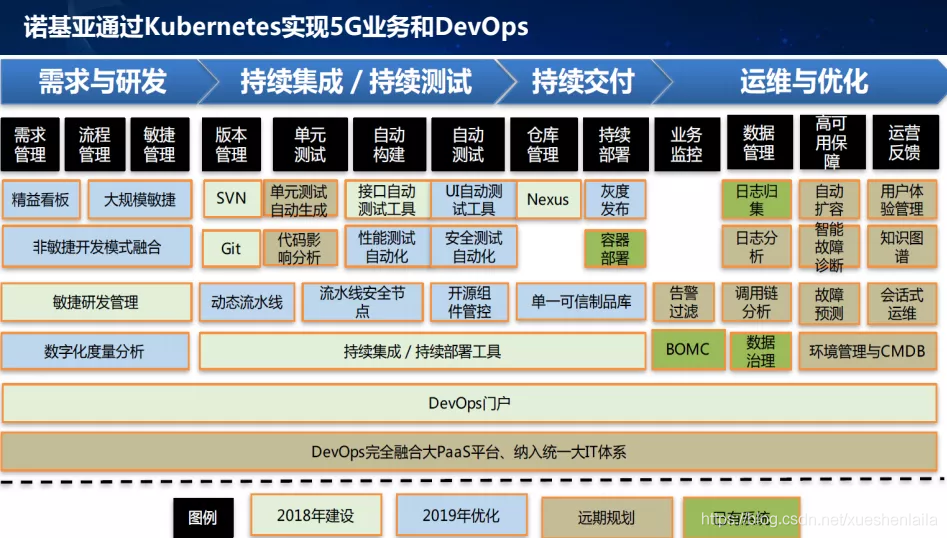Select the black 敏捷管理 category box

click(x=159, y=144)
